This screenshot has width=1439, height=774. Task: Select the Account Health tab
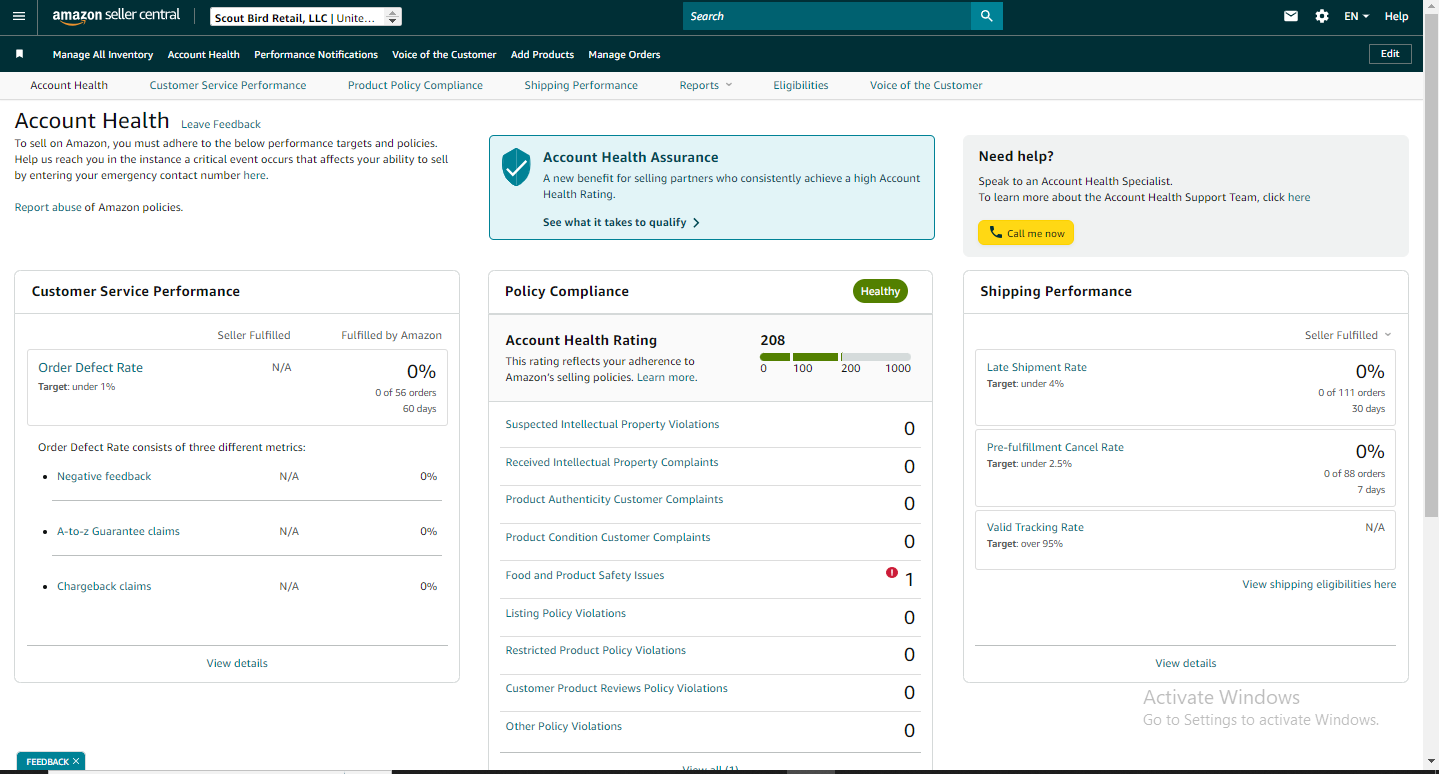(x=69, y=85)
